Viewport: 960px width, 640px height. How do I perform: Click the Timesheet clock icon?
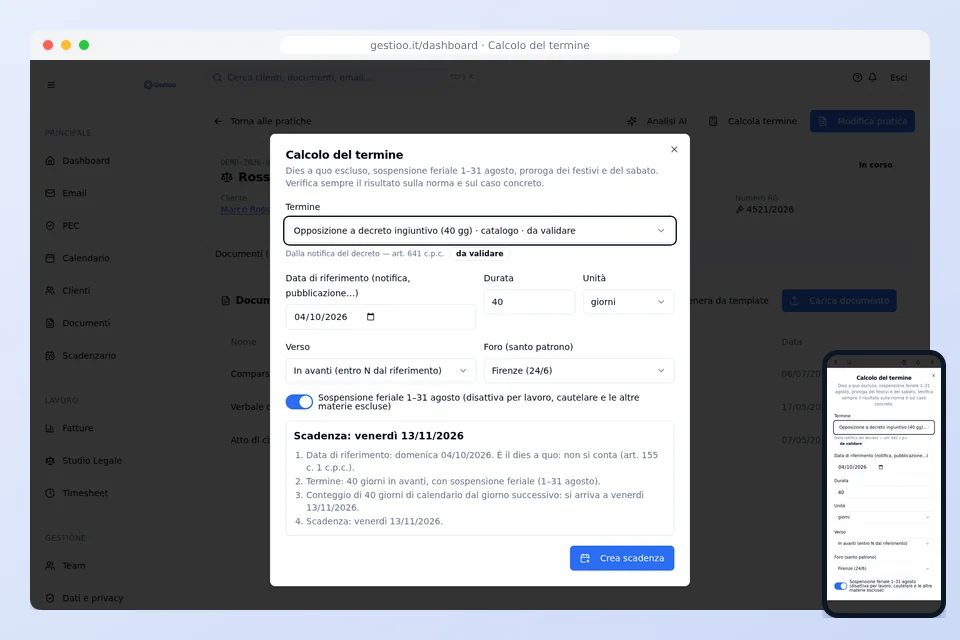click(x=50, y=493)
